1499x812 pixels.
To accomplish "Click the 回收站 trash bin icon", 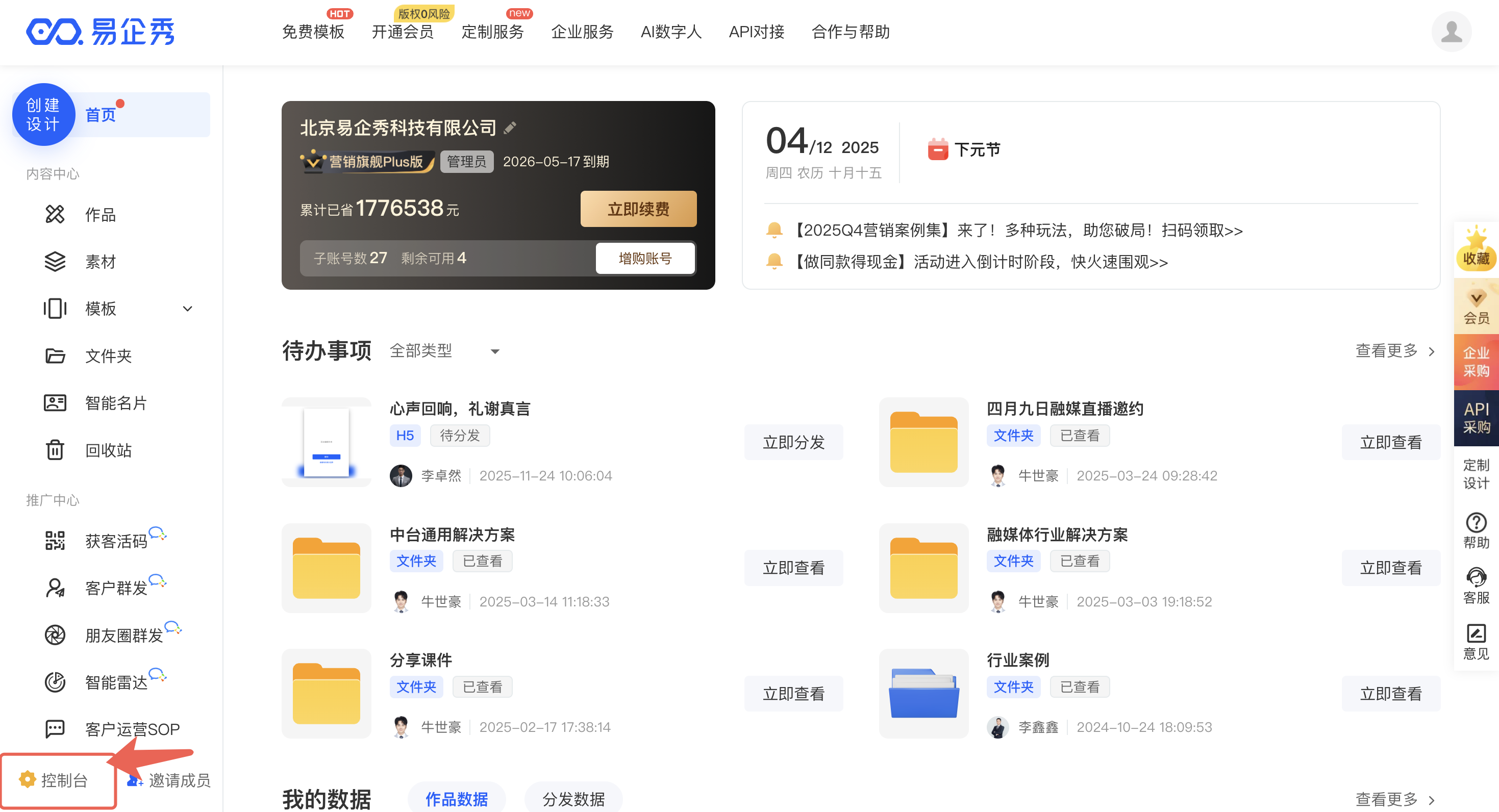I will [x=55, y=450].
